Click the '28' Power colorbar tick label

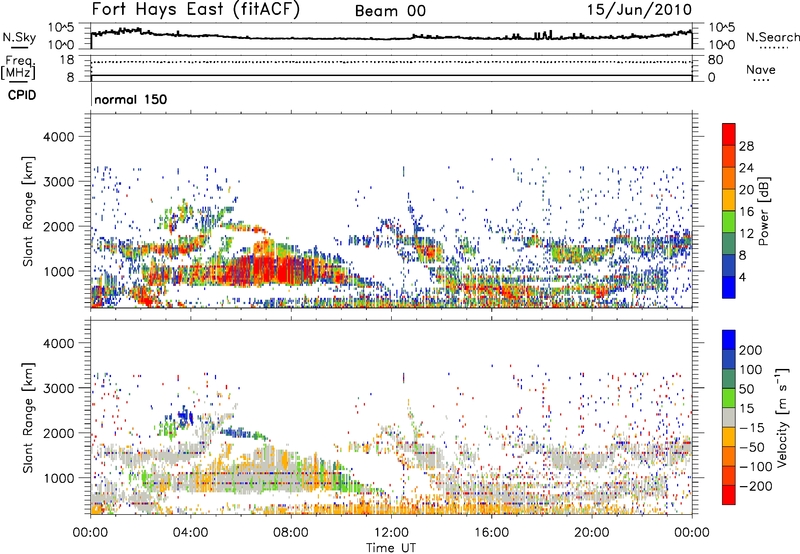[x=746, y=146]
